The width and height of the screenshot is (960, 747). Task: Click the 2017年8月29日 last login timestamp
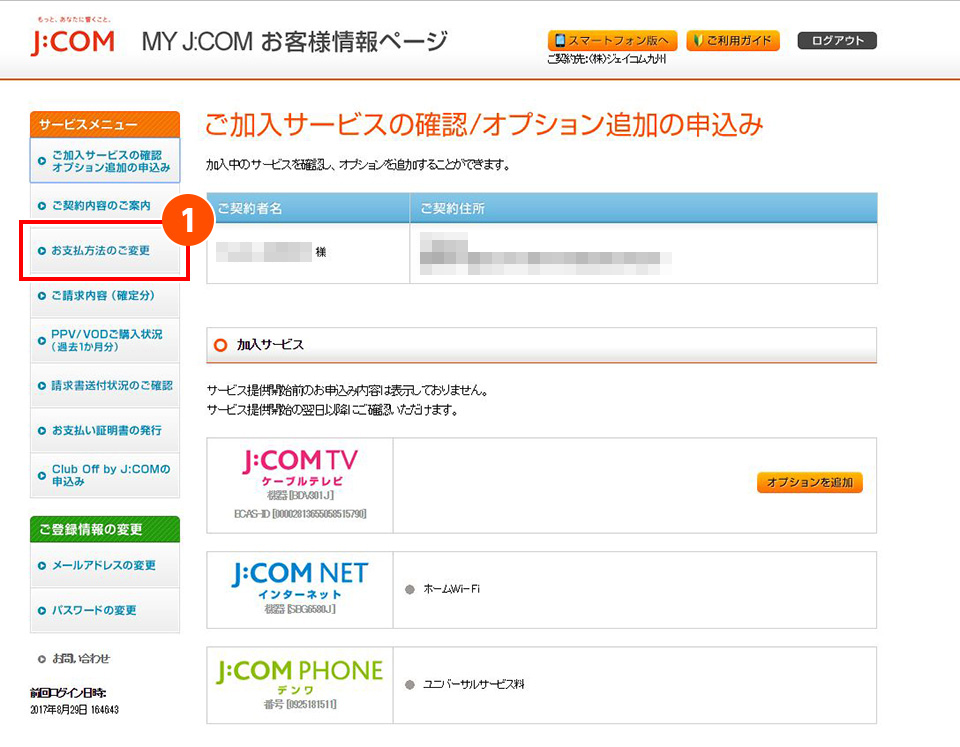coord(75,710)
